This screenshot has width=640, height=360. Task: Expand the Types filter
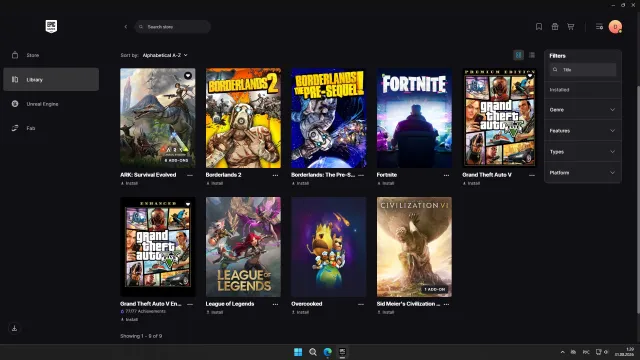pyautogui.click(x=582, y=152)
